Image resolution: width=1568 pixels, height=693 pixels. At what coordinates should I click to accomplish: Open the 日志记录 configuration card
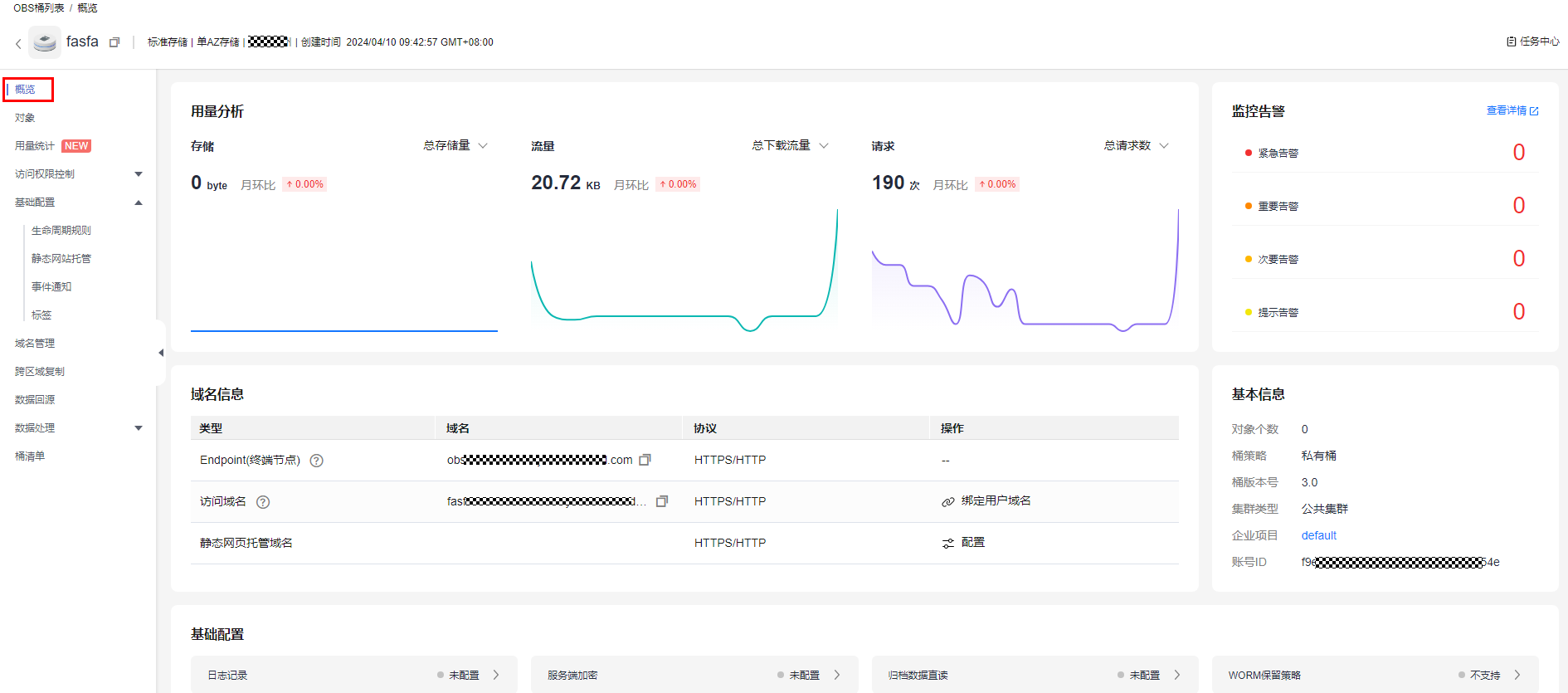click(x=353, y=675)
